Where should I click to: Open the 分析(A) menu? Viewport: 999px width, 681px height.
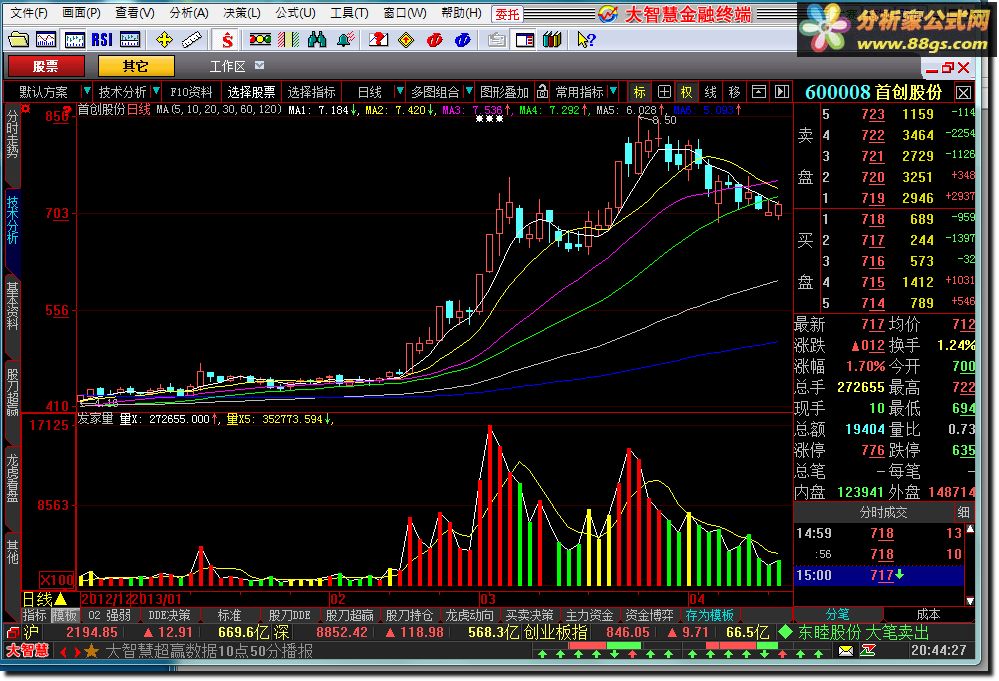pos(189,12)
